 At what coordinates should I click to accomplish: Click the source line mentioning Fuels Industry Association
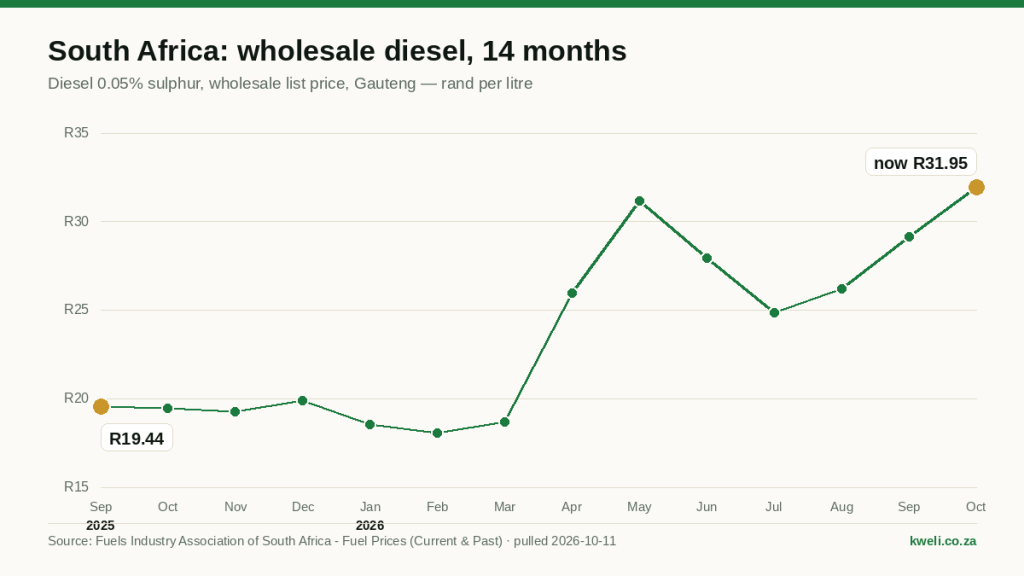pos(332,541)
